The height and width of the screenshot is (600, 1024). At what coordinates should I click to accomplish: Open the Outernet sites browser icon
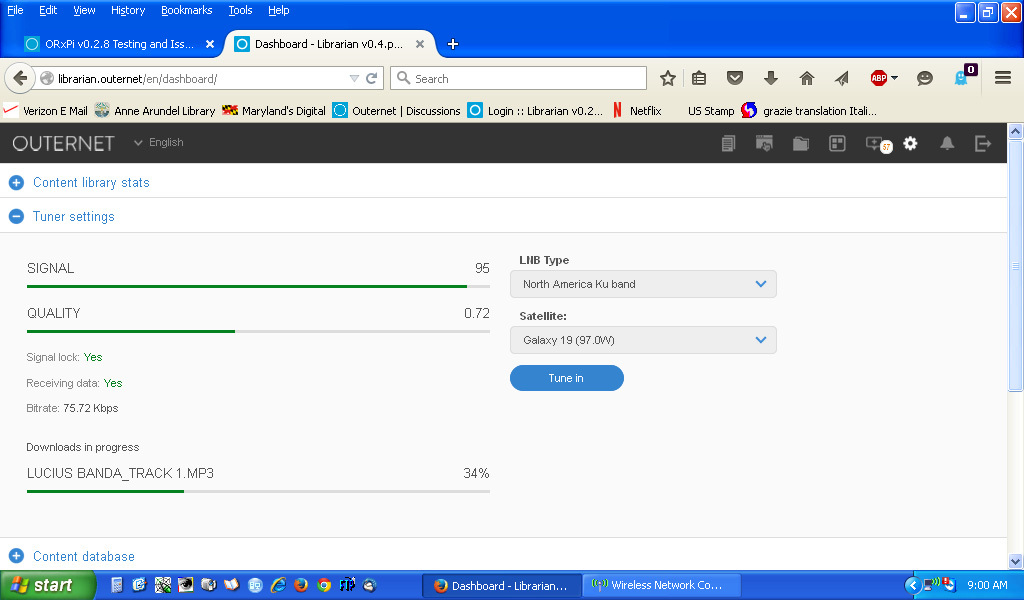point(764,143)
